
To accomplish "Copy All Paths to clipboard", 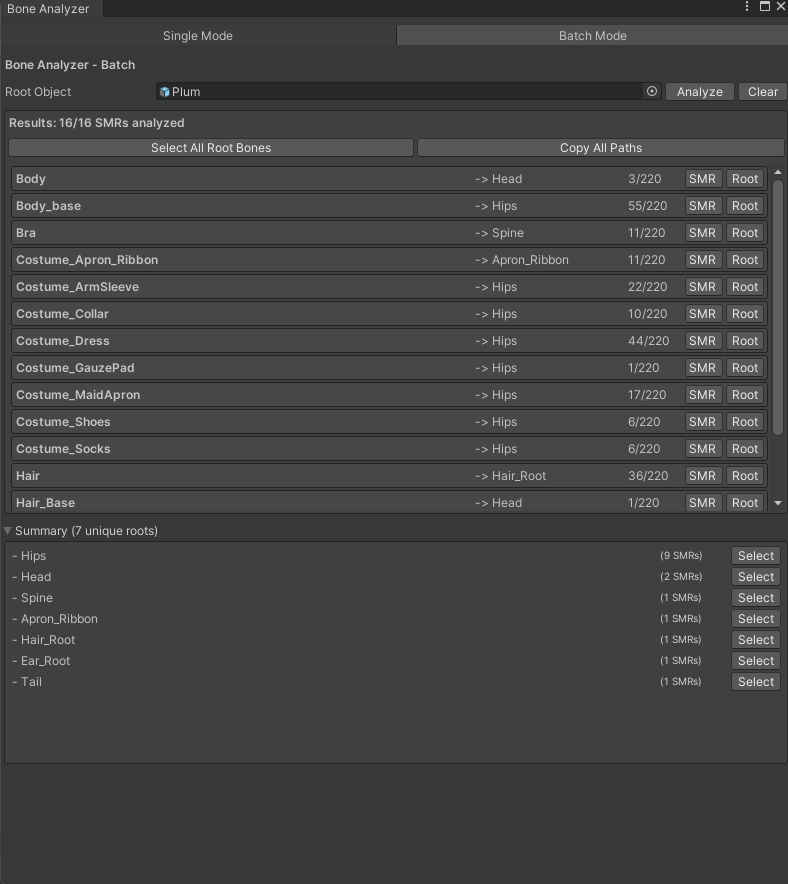I will 600,148.
